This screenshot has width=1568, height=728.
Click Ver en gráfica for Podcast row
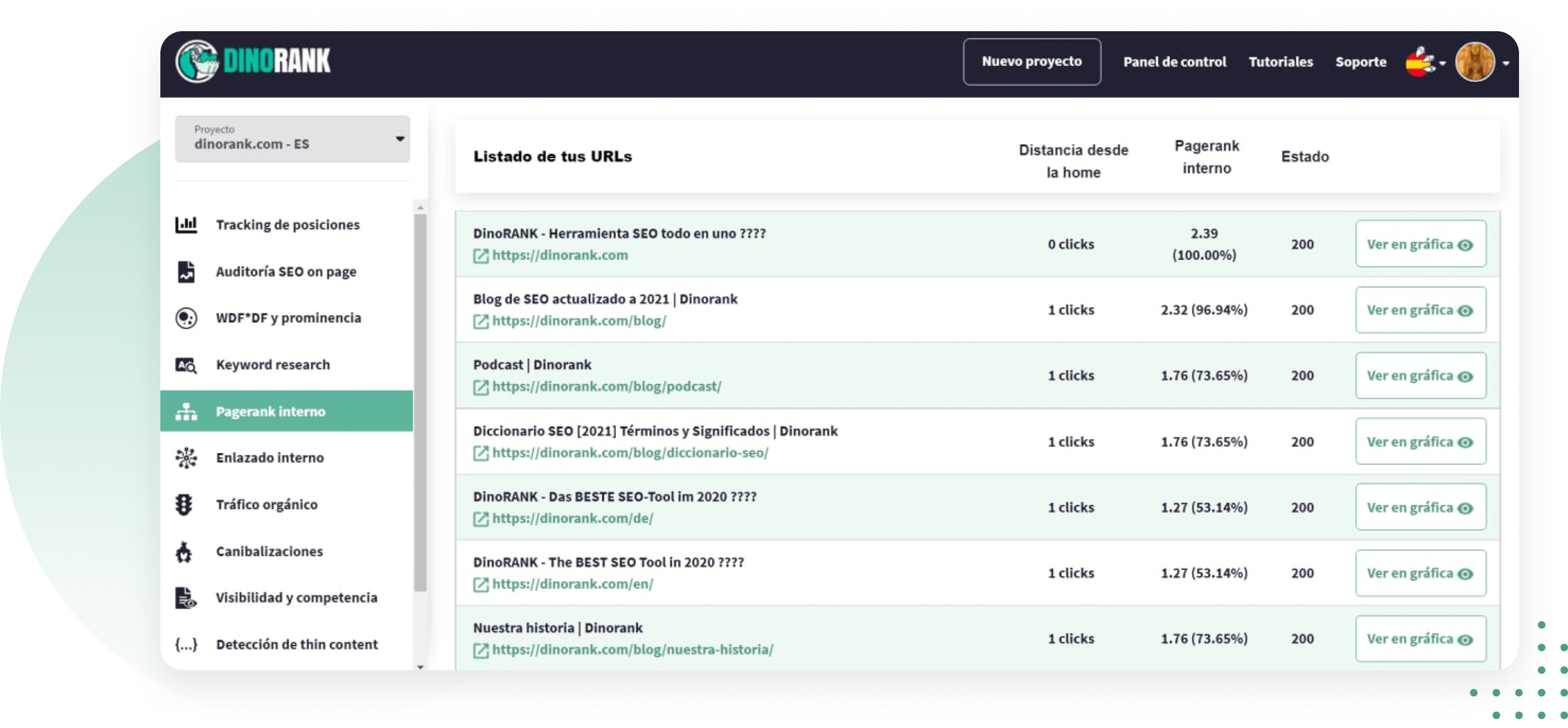pyautogui.click(x=1420, y=376)
